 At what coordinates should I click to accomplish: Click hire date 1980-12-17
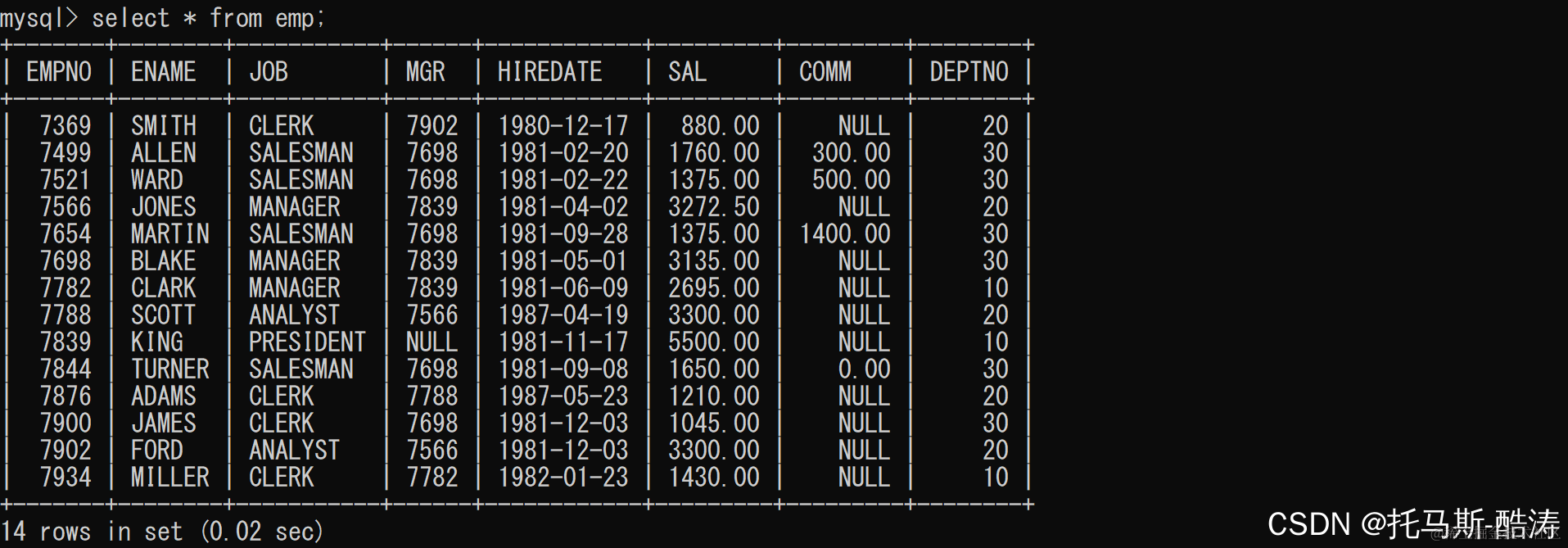[563, 126]
